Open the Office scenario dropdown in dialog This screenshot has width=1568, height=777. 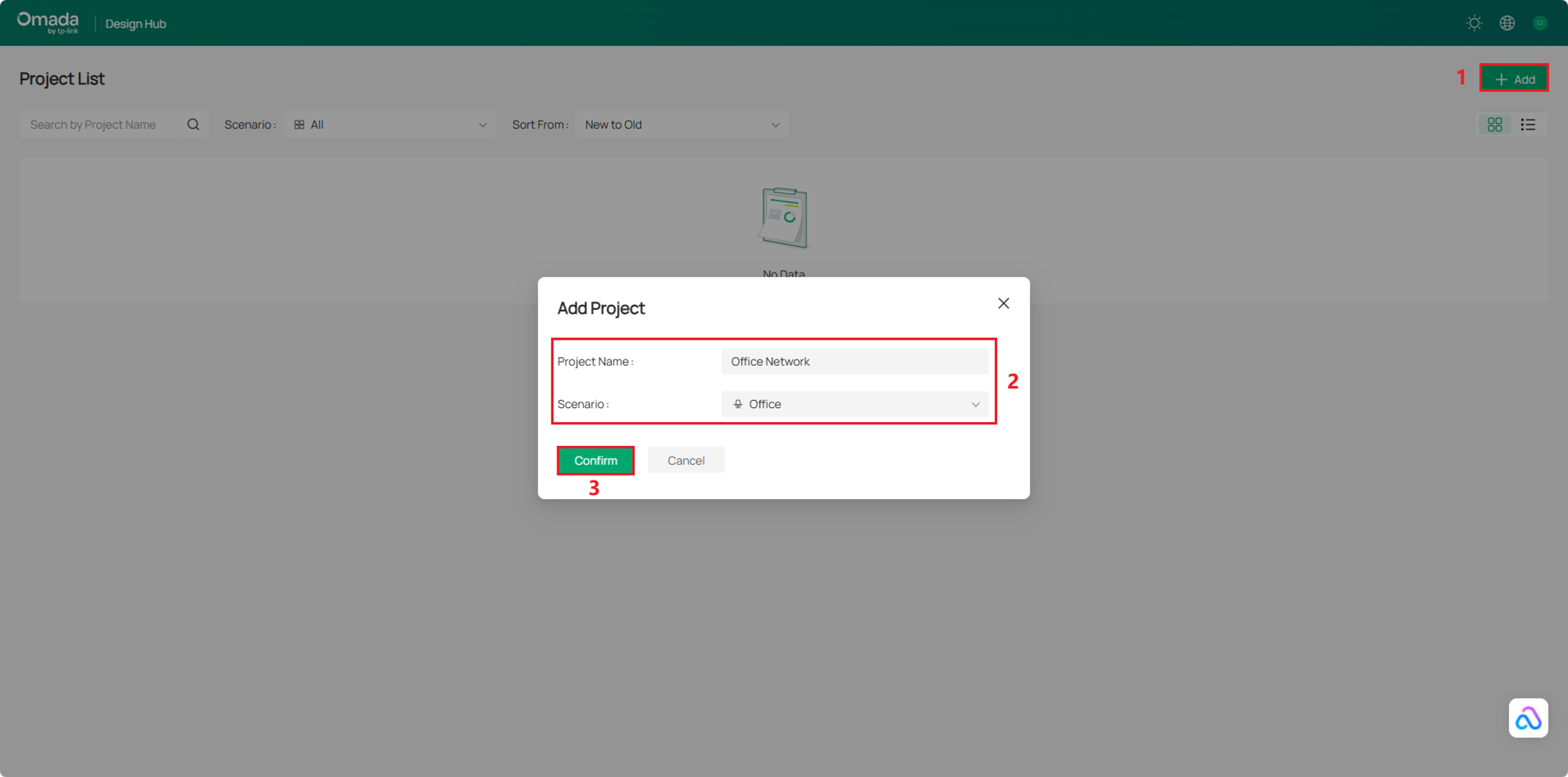855,404
